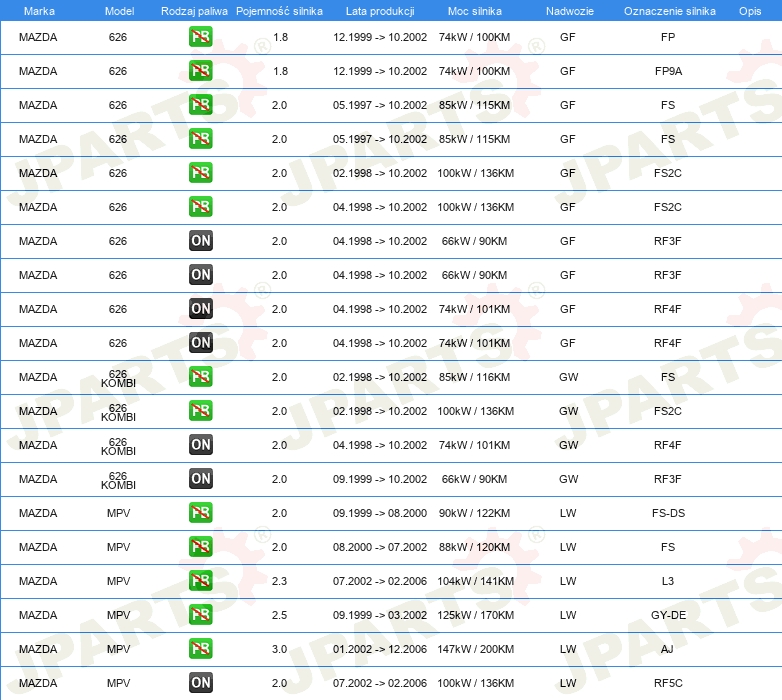Click MPV model cell in the AJ row
This screenshot has width=782, height=700.
[118, 649]
